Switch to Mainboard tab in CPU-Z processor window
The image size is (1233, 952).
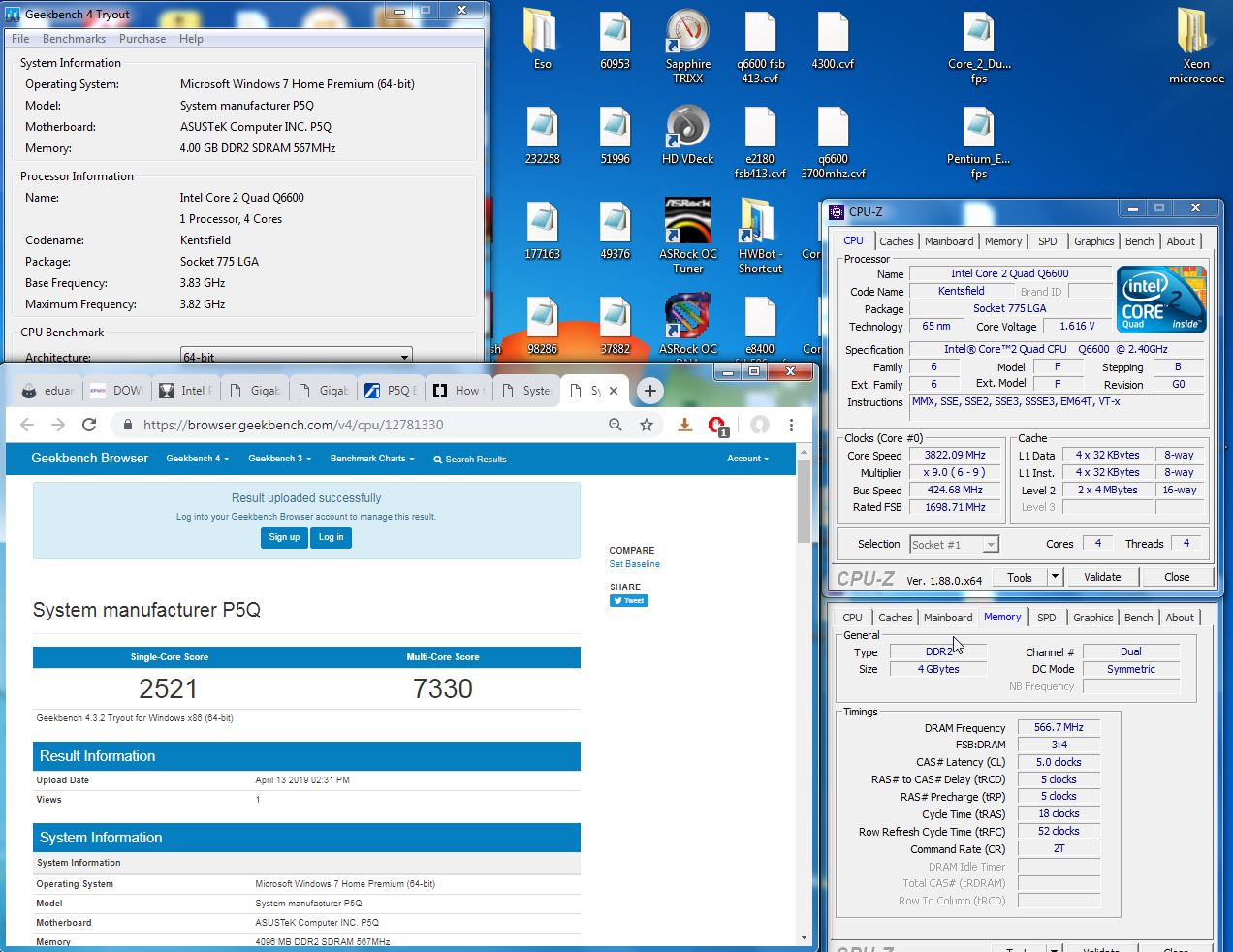click(949, 241)
